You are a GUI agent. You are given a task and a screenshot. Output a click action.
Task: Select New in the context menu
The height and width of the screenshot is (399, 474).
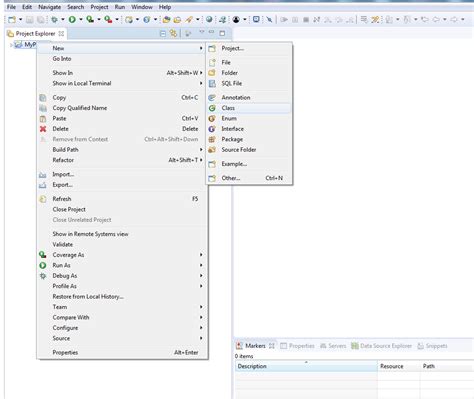(121, 48)
